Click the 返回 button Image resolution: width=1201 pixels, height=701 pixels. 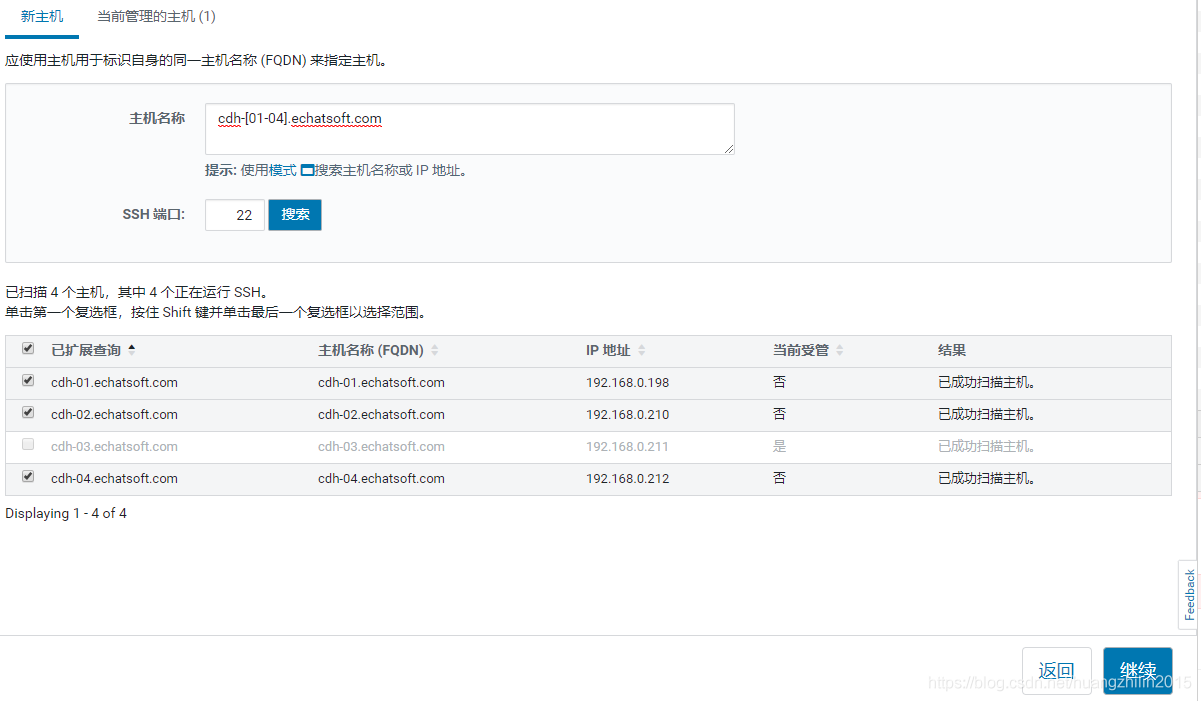pyautogui.click(x=1056, y=670)
